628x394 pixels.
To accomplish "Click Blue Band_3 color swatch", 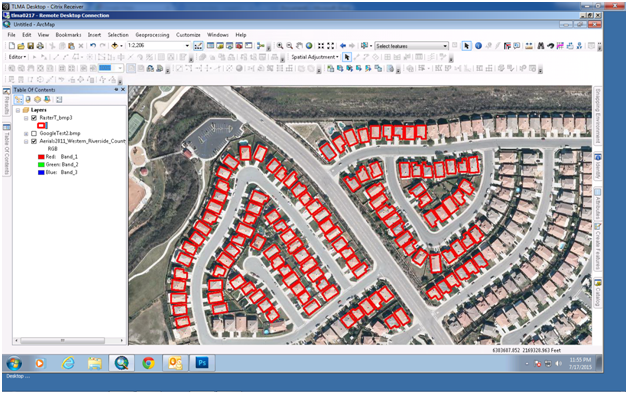I will pyautogui.click(x=41, y=172).
